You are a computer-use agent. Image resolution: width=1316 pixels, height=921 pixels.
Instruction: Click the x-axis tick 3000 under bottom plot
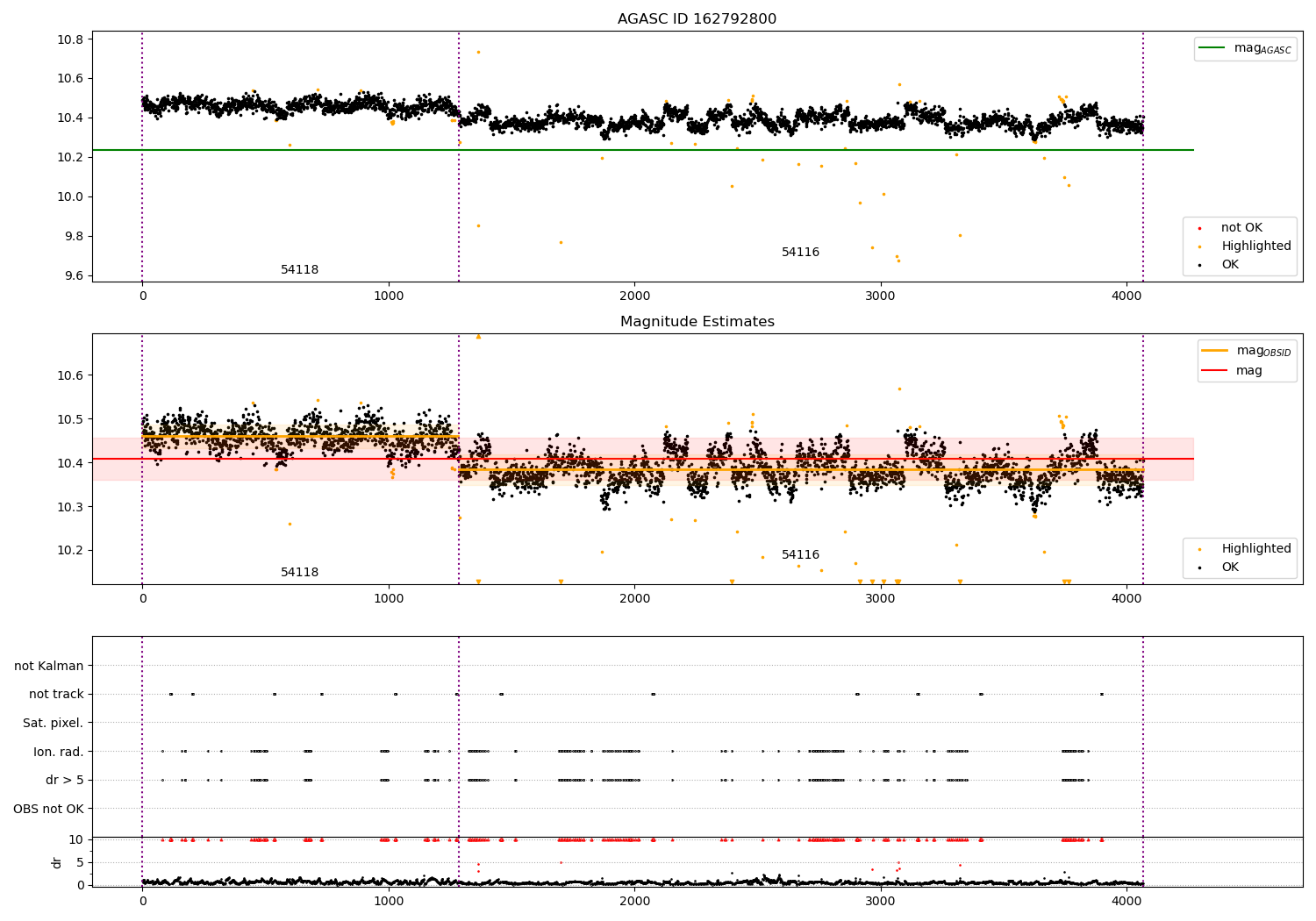tap(881, 901)
